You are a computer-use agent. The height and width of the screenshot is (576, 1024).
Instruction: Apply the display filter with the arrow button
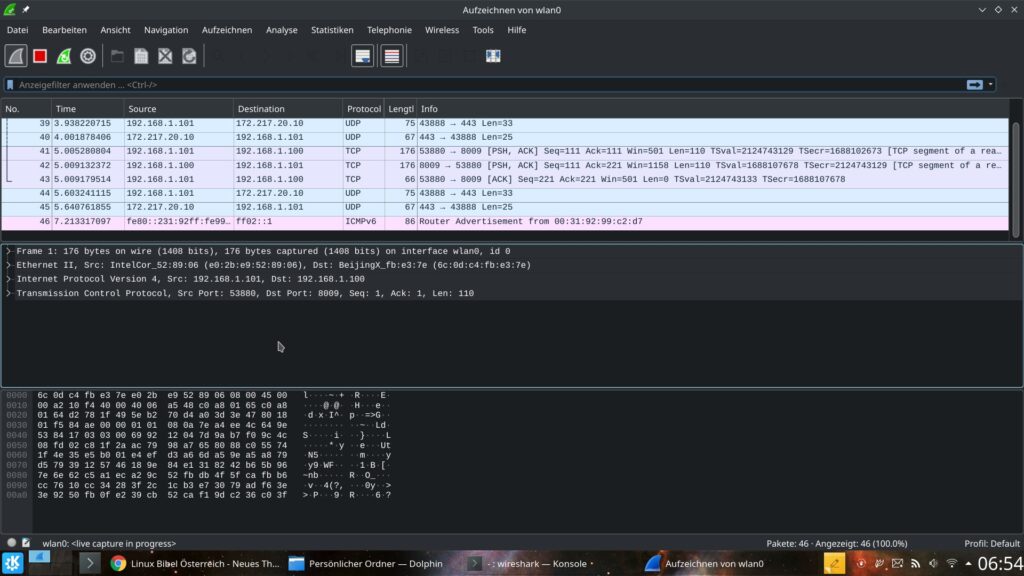pos(974,85)
